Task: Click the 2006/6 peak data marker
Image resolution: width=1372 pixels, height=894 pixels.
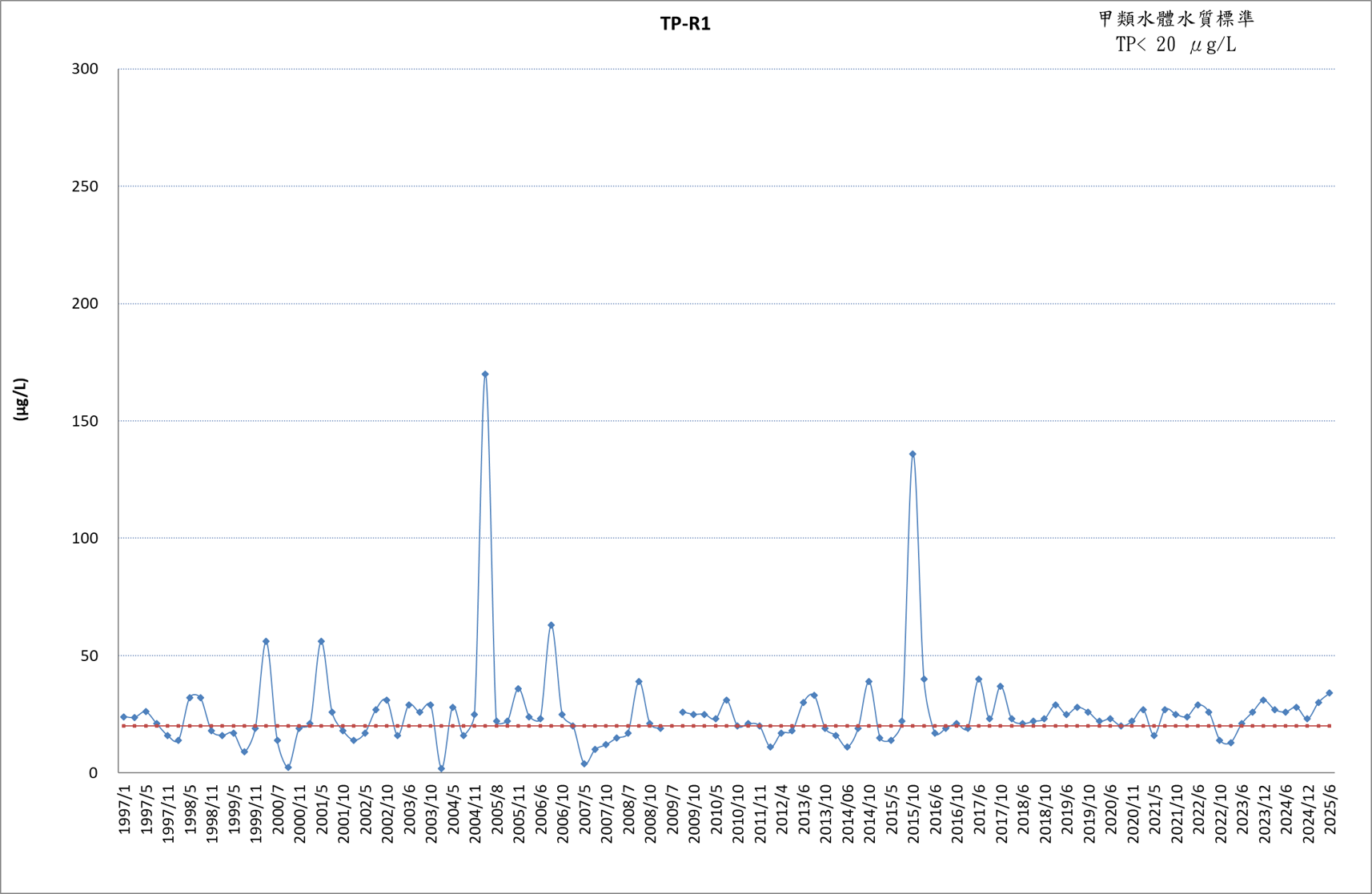Action: [551, 625]
